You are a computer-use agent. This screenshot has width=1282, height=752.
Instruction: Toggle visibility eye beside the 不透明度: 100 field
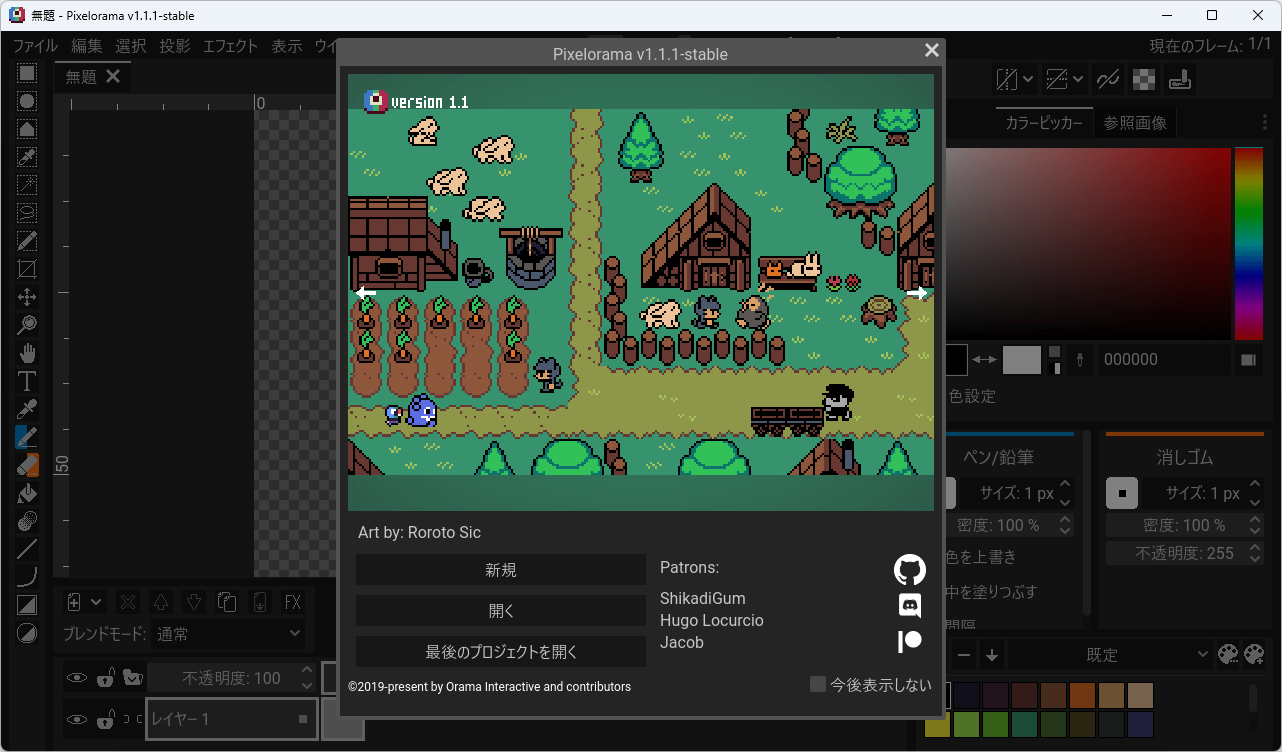click(77, 679)
